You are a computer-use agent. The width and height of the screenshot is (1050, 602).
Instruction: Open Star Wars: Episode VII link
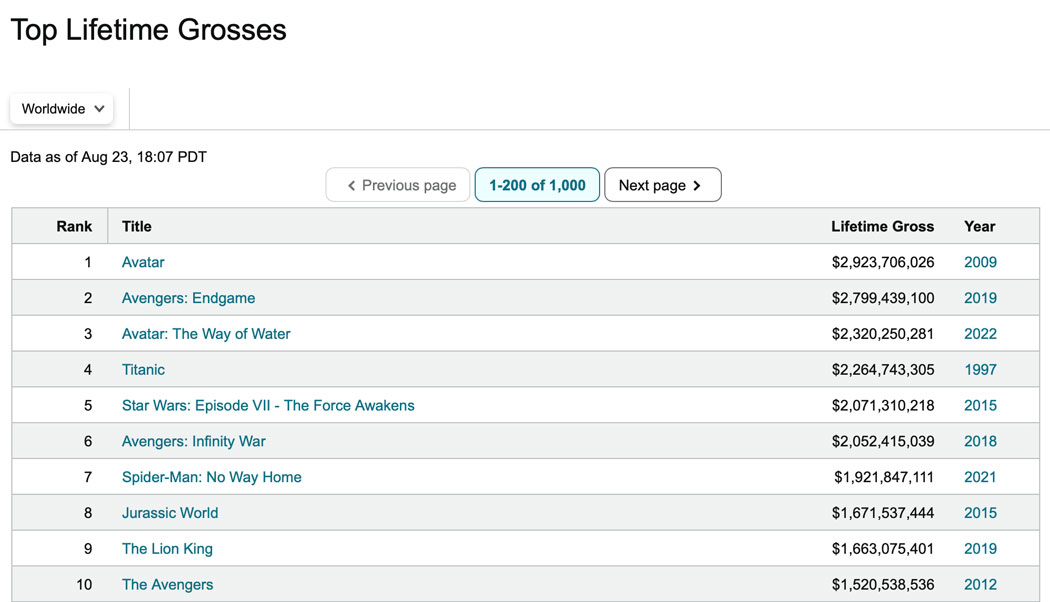click(268, 406)
